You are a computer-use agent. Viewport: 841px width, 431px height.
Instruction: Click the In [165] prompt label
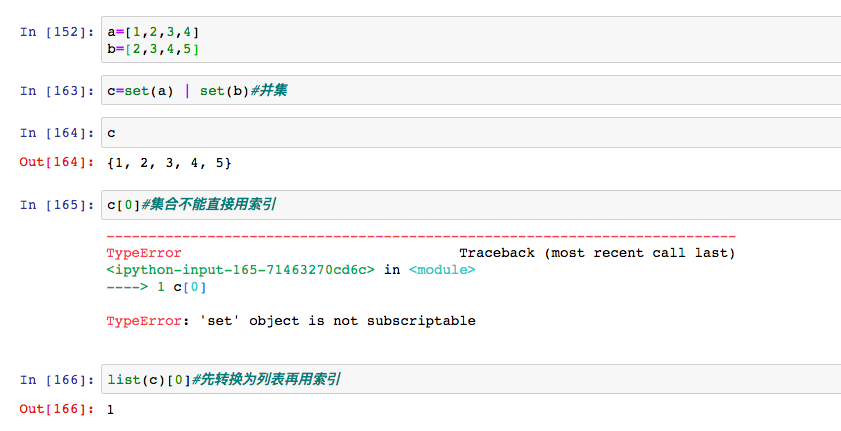(x=56, y=205)
